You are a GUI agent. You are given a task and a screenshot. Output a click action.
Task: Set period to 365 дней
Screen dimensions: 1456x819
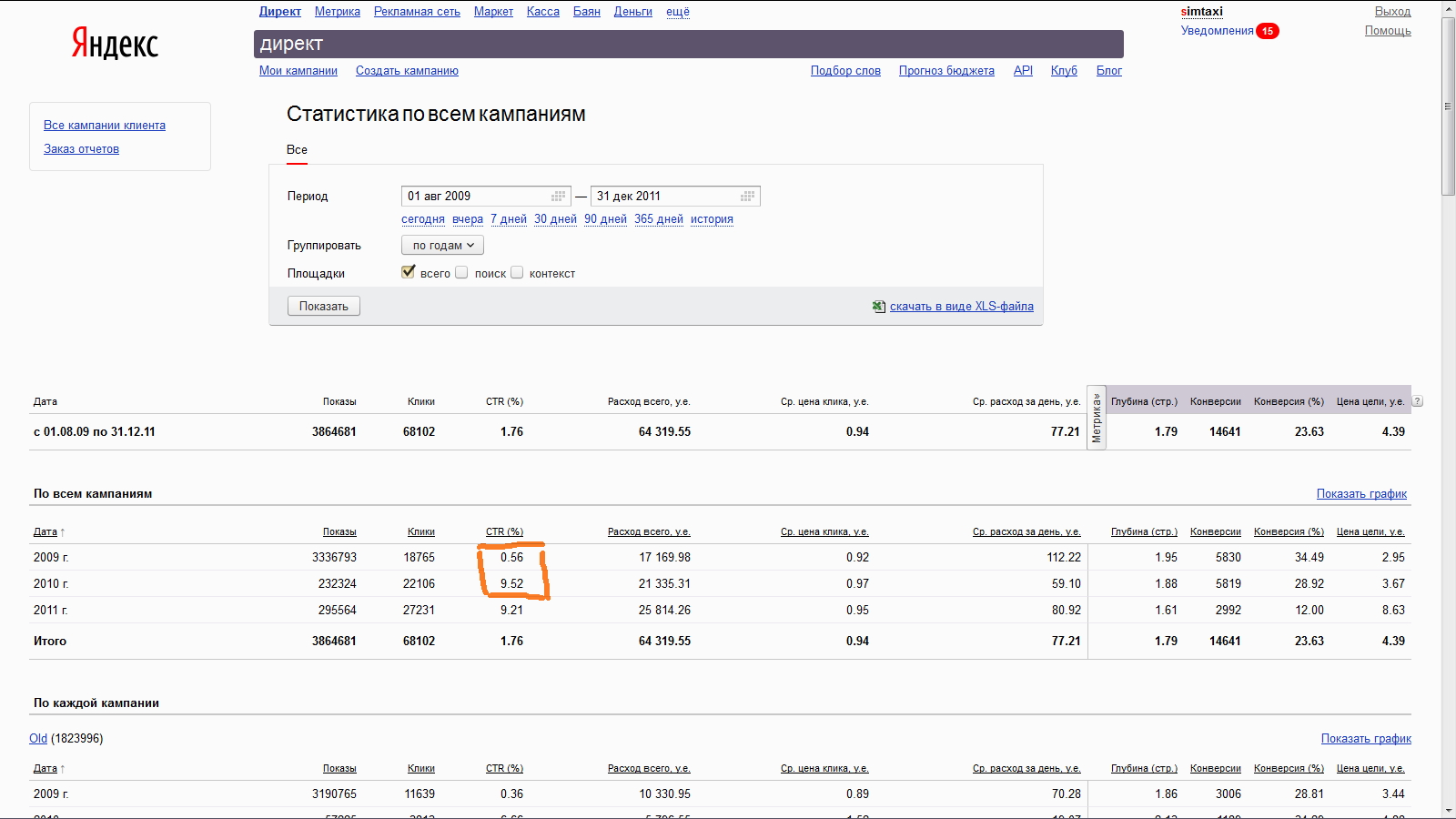659,219
